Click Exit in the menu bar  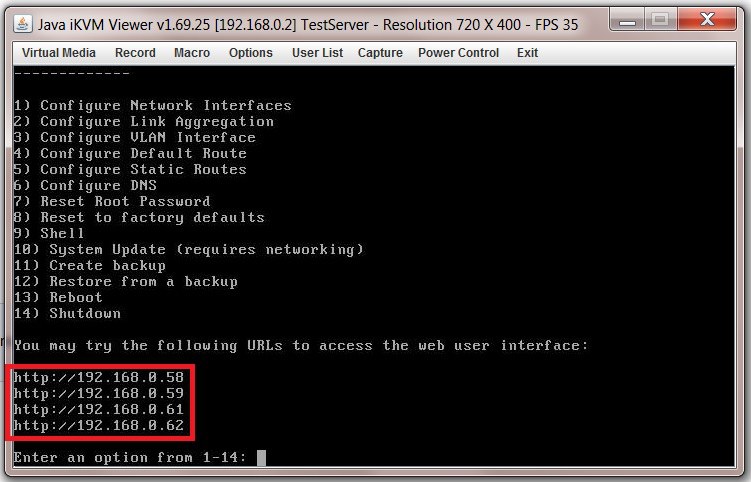point(527,53)
